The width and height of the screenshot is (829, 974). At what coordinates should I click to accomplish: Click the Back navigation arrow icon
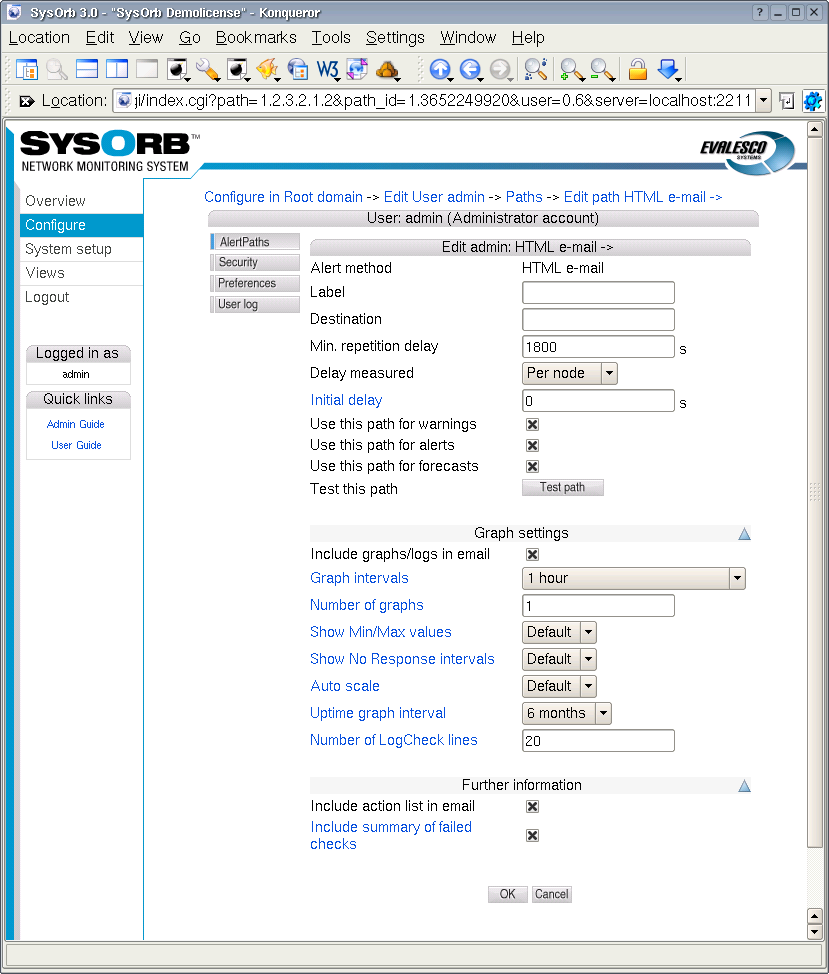(470, 69)
